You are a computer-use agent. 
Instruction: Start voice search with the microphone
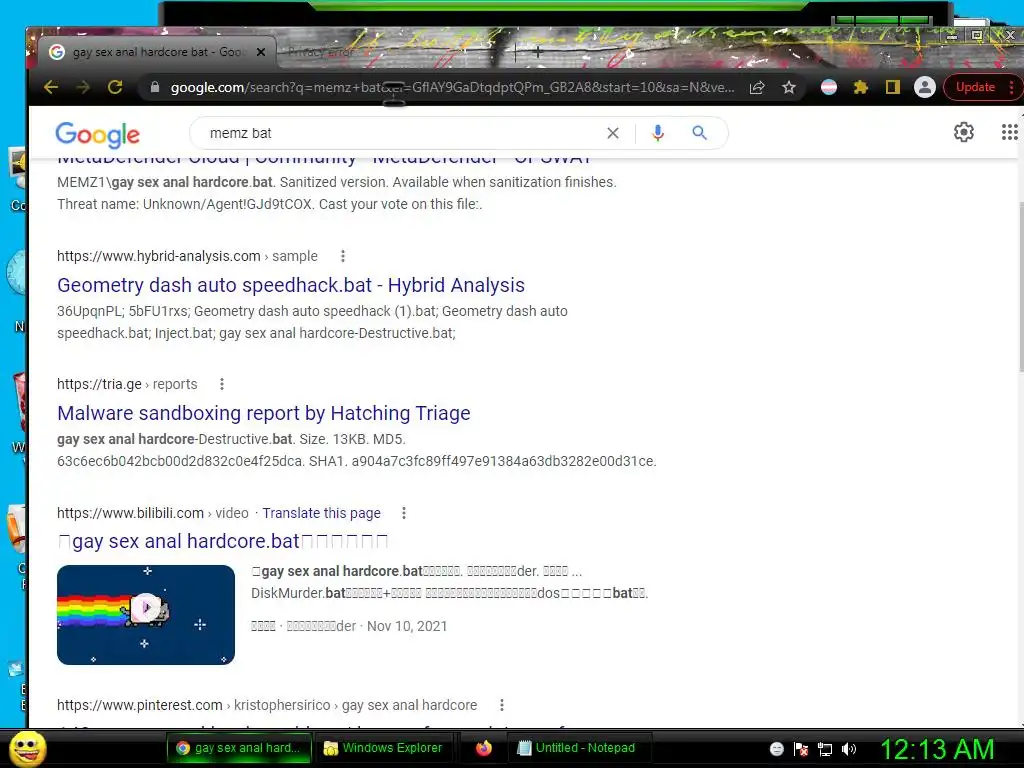point(658,133)
